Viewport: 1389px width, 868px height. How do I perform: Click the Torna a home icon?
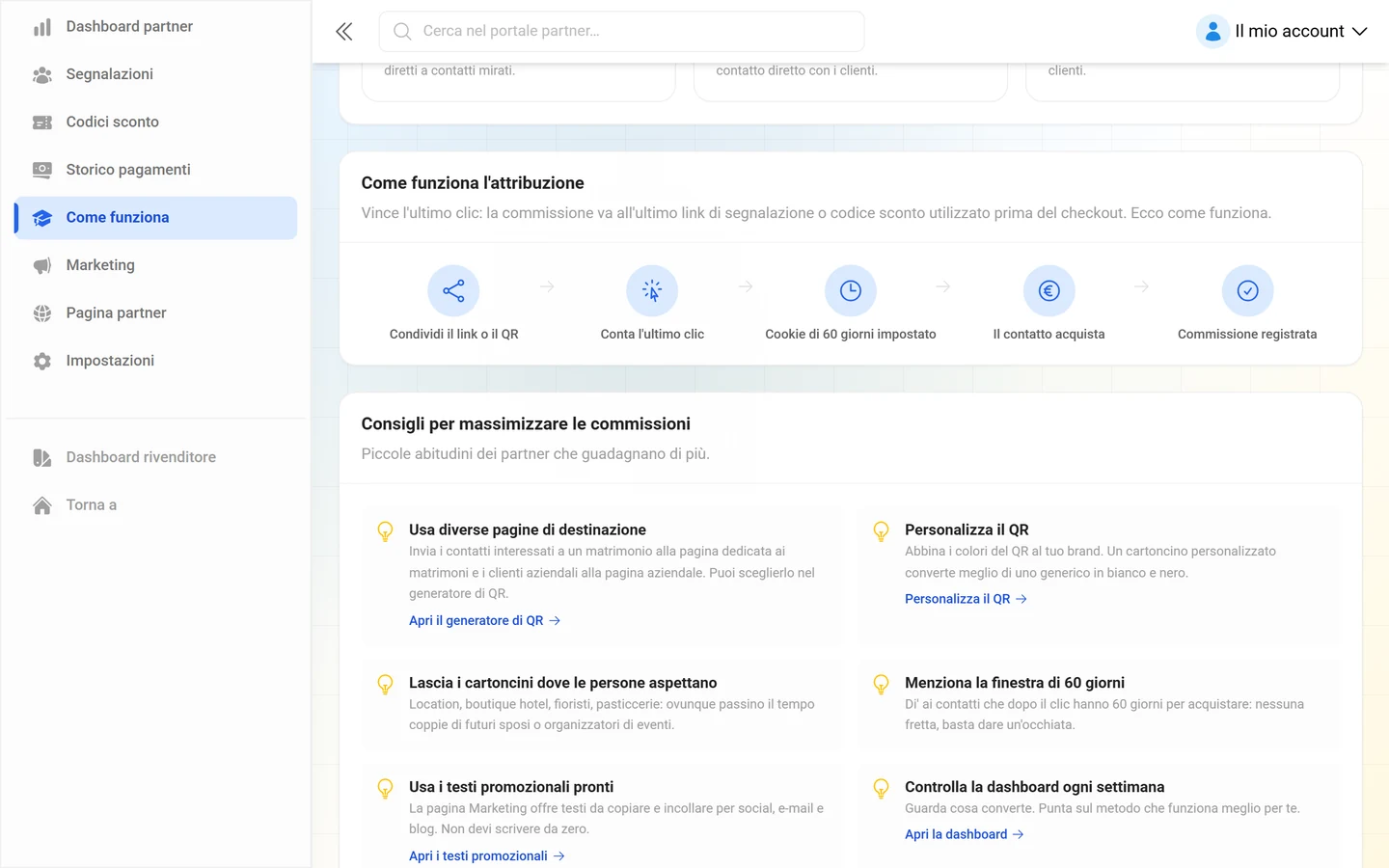(x=42, y=505)
